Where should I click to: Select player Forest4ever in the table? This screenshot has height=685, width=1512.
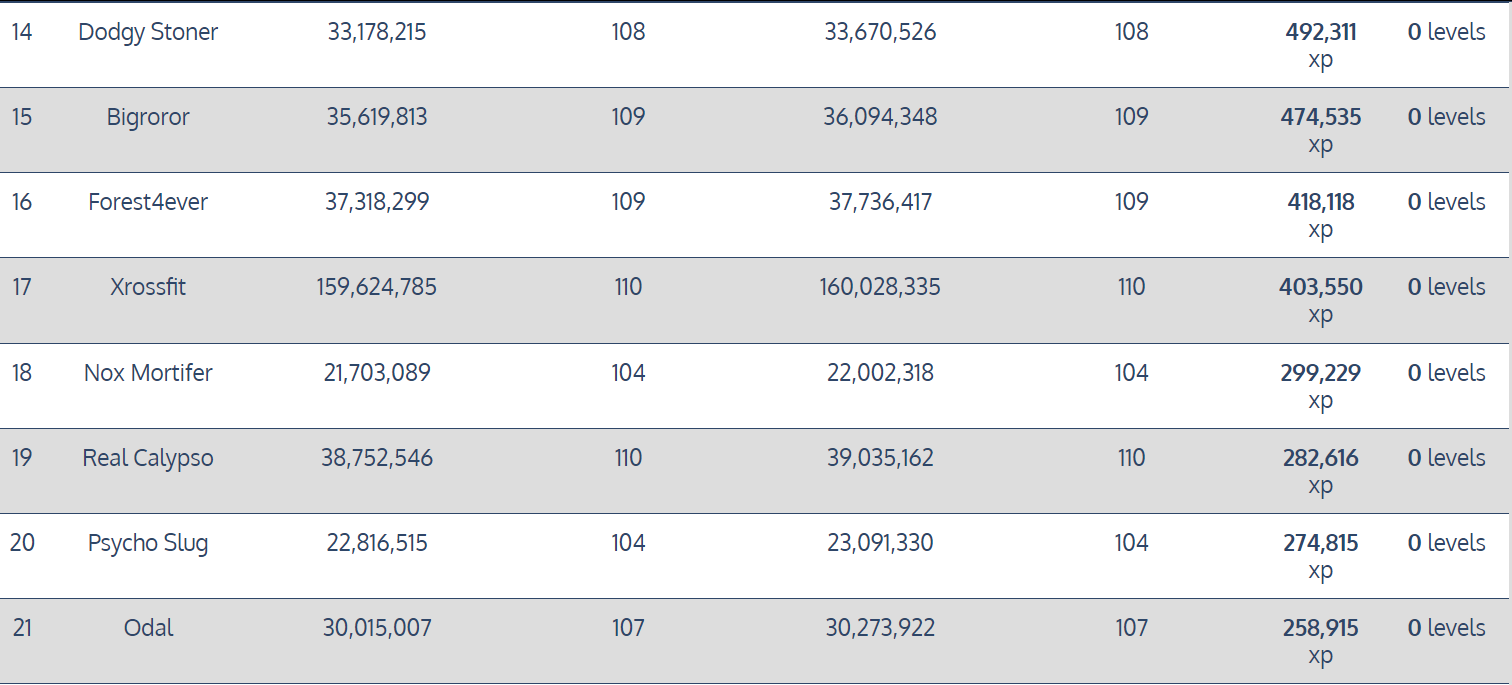click(x=148, y=202)
